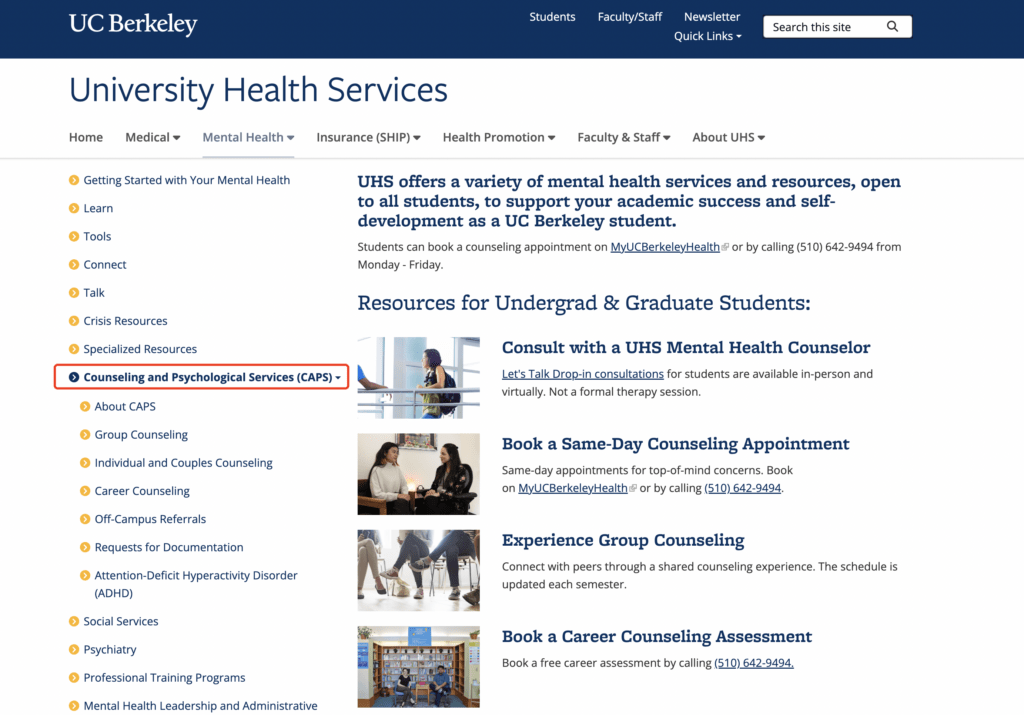Image resolution: width=1024 pixels, height=715 pixels.
Task: Click orange bullet beside About CAPS
Action: click(x=85, y=406)
